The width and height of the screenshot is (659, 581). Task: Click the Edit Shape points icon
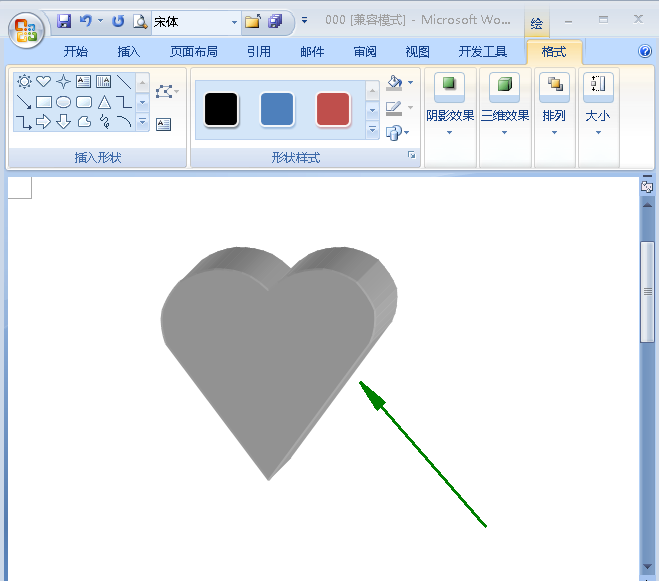click(x=165, y=93)
